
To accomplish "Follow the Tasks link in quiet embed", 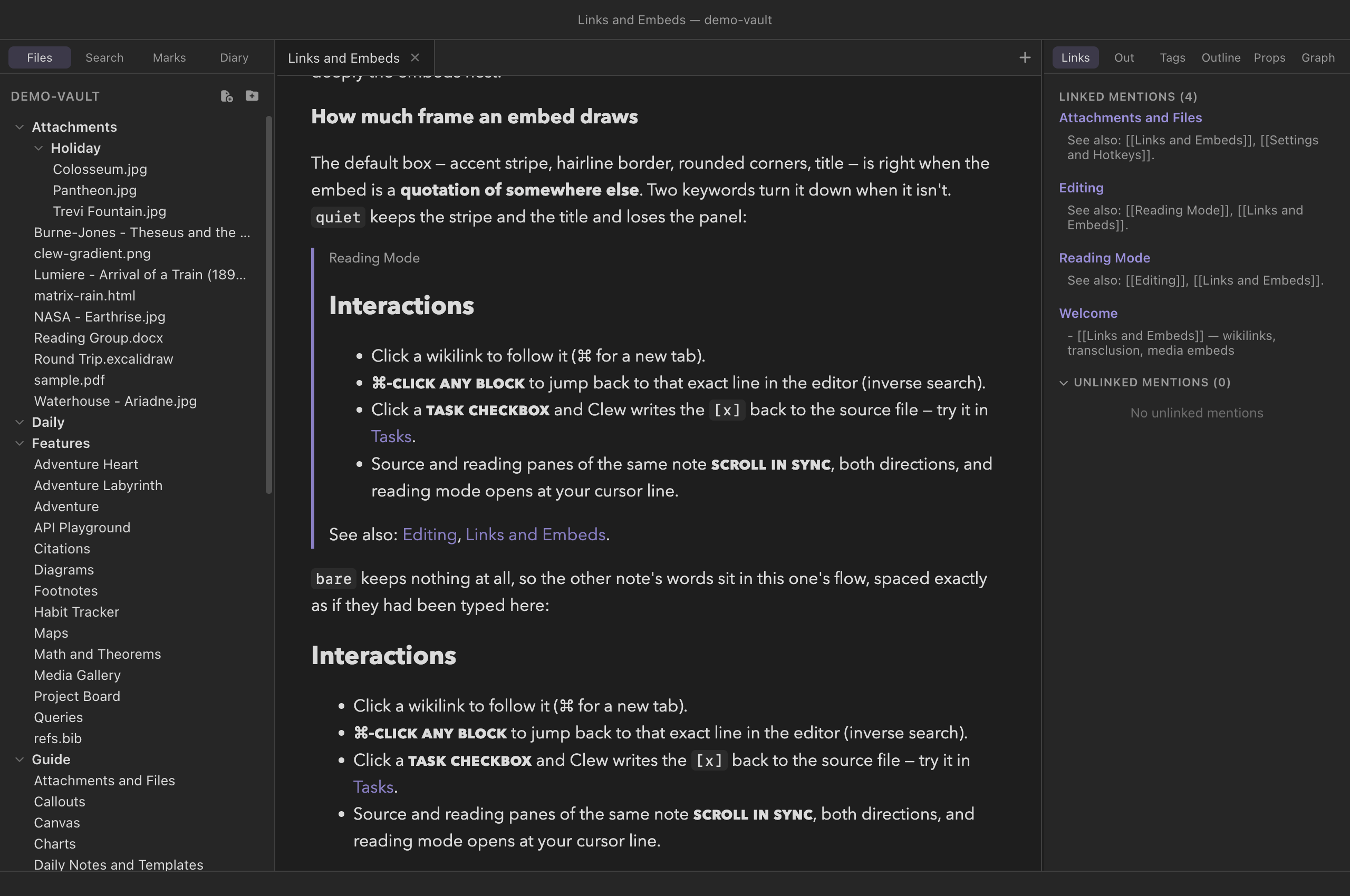I will (x=391, y=436).
